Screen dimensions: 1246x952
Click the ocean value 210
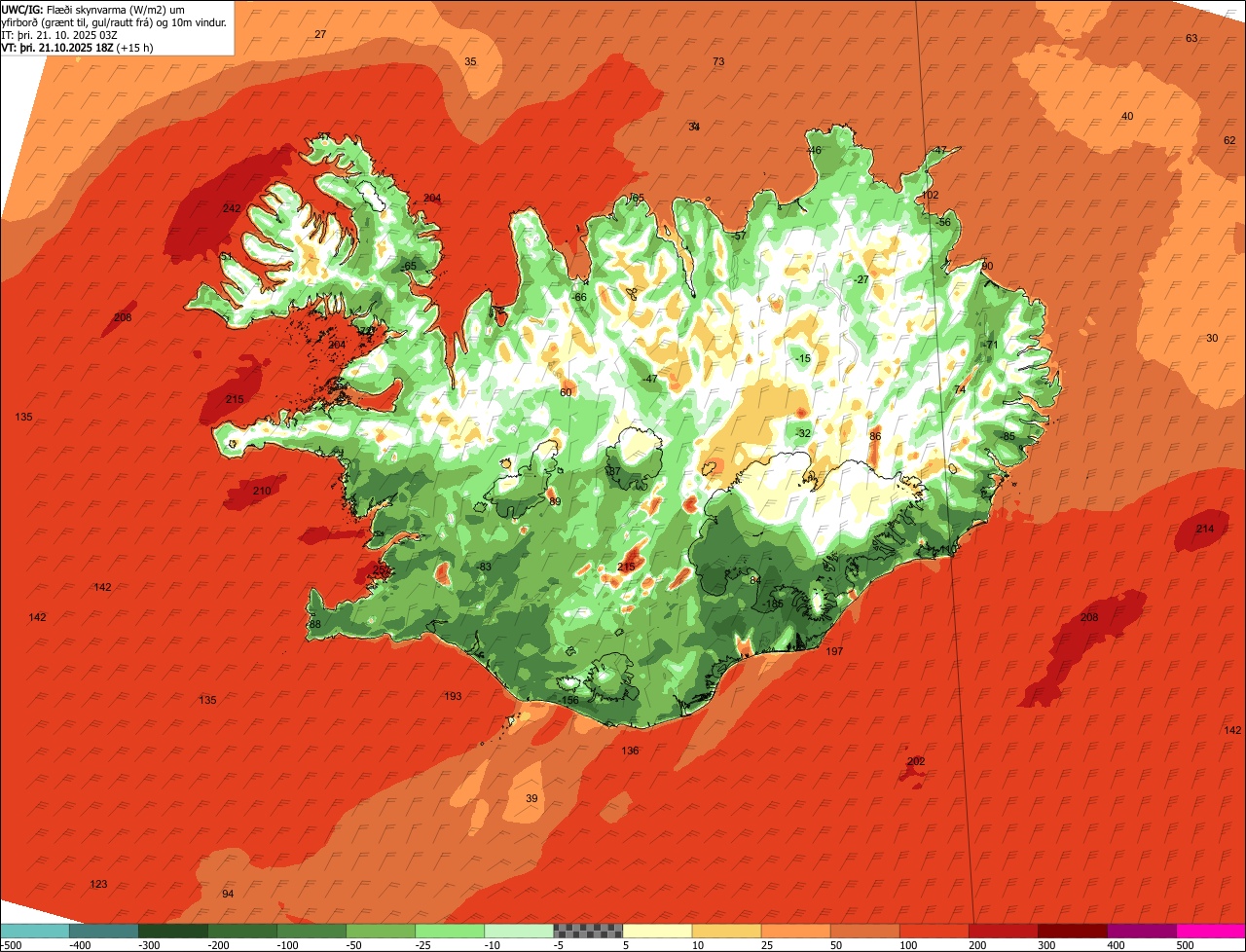click(262, 491)
